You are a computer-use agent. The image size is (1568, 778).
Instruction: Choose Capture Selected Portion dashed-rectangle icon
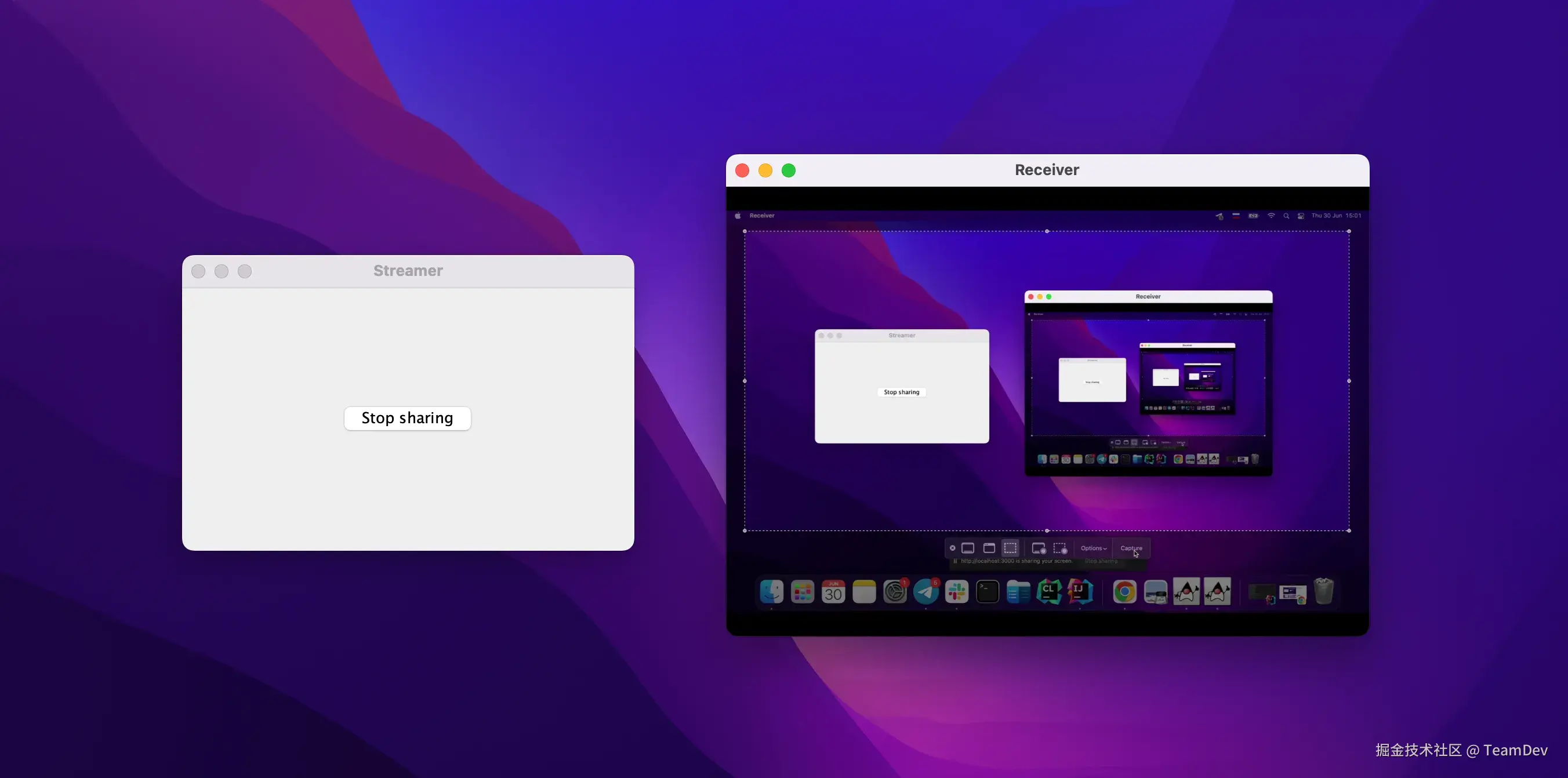[x=1010, y=548]
